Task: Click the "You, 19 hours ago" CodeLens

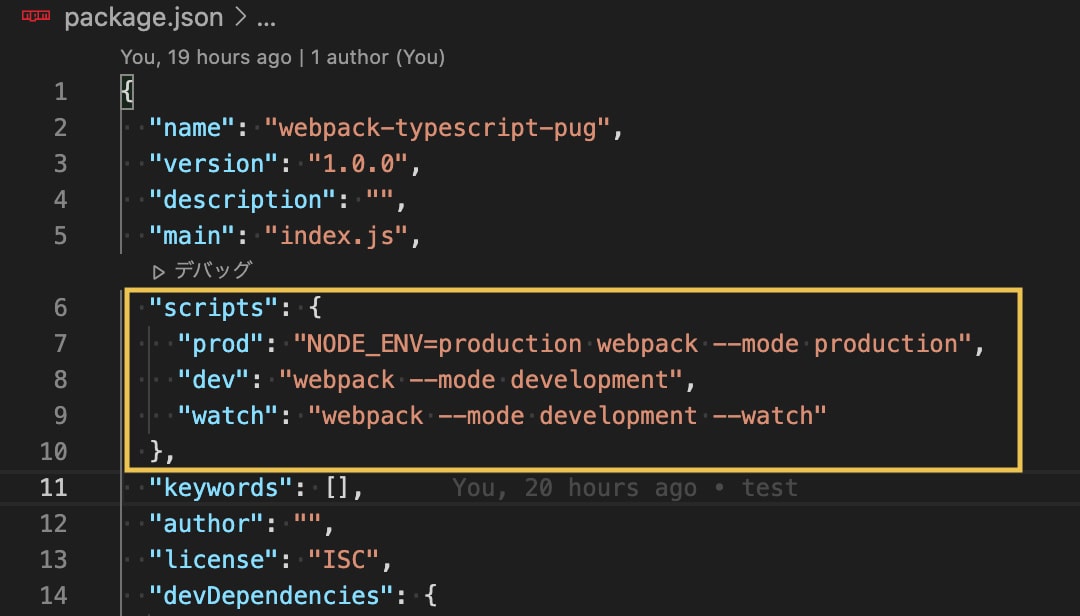Action: coord(206,57)
